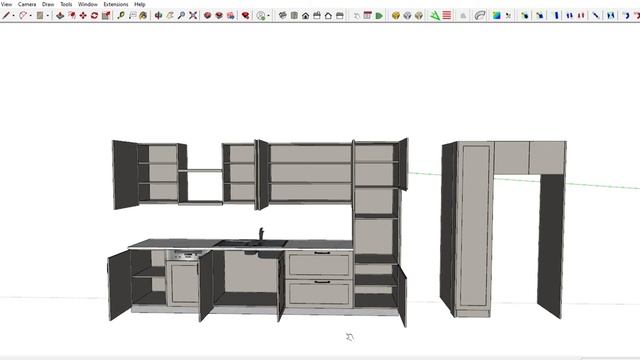Viewport: 640px width, 360px height.
Task: Click the second red gem share icon
Action: [x=219, y=16]
